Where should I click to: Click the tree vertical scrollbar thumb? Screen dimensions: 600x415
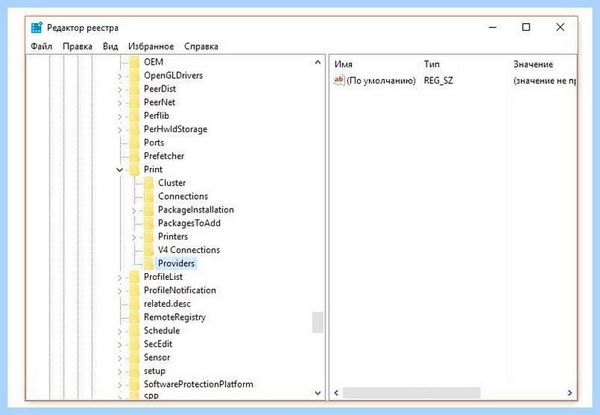(x=318, y=322)
